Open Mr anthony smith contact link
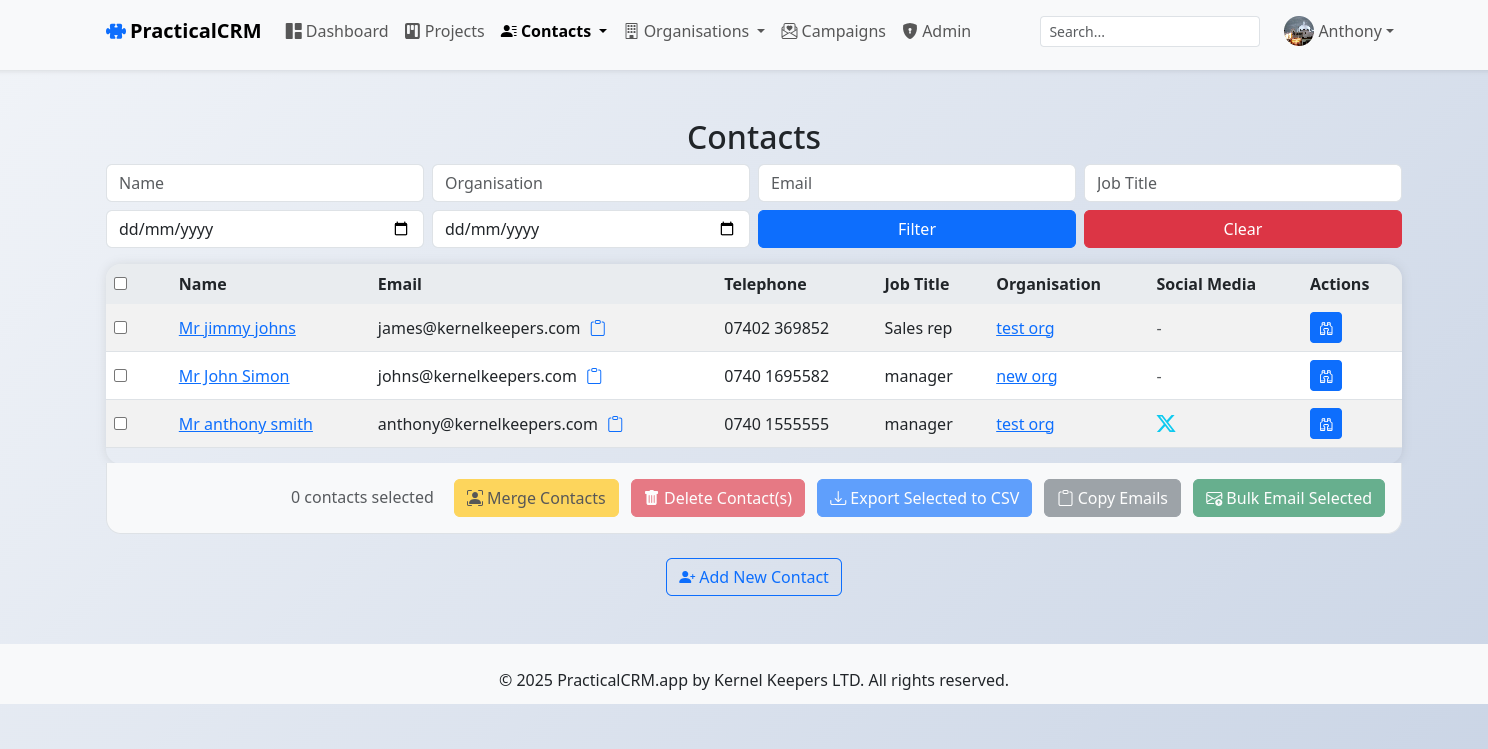This screenshot has width=1488, height=749. [x=246, y=424]
